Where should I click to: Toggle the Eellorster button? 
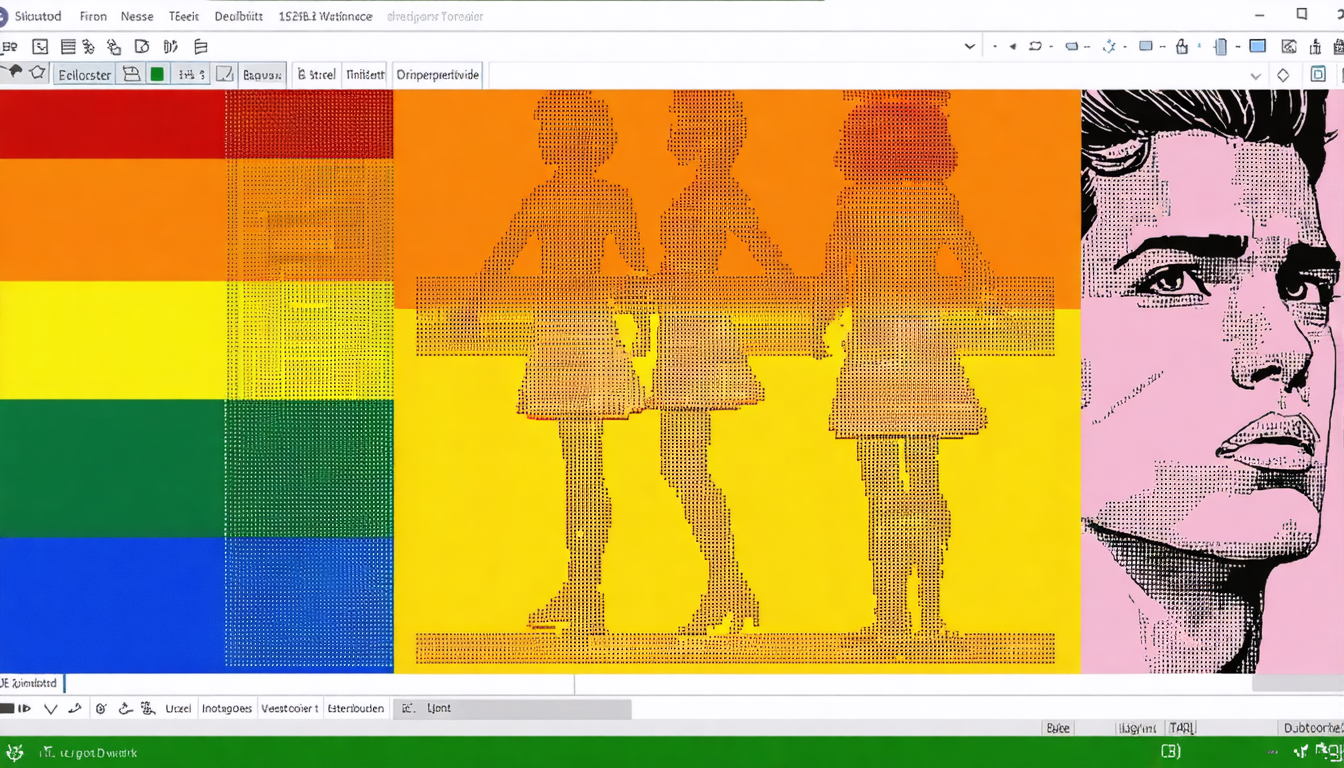point(84,74)
